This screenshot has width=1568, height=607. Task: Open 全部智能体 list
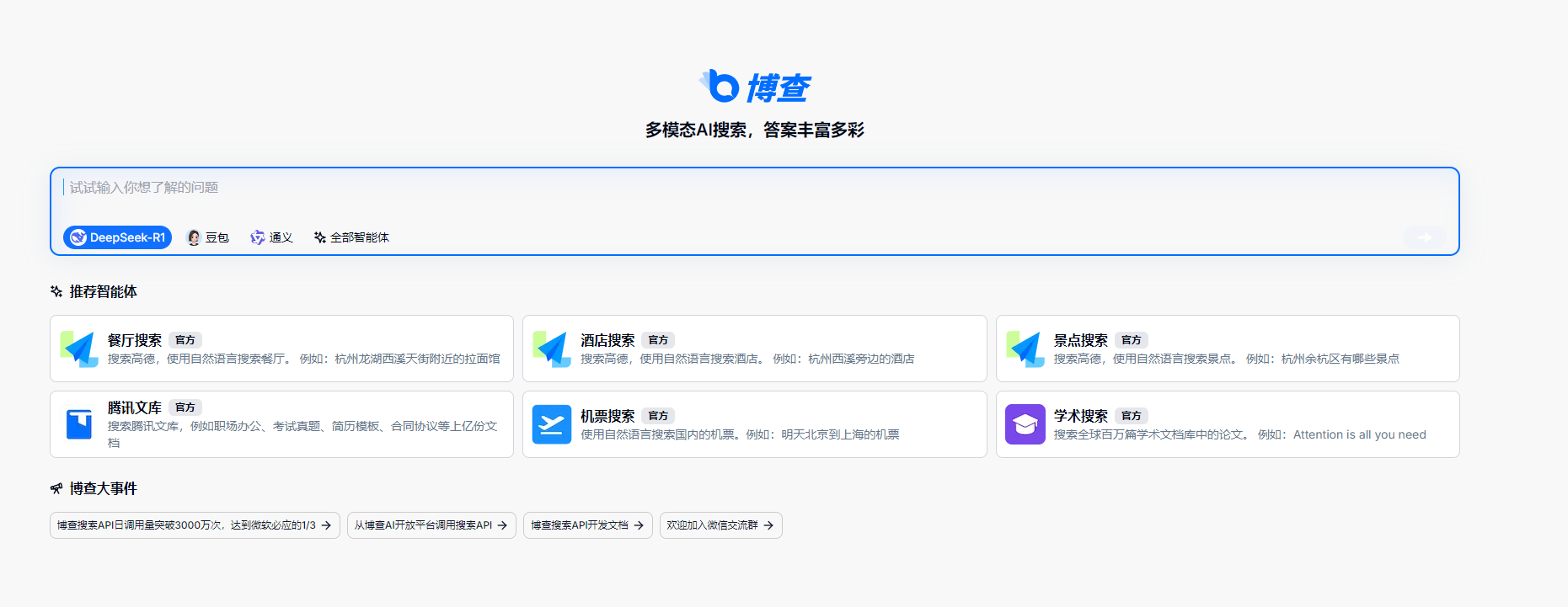click(351, 237)
